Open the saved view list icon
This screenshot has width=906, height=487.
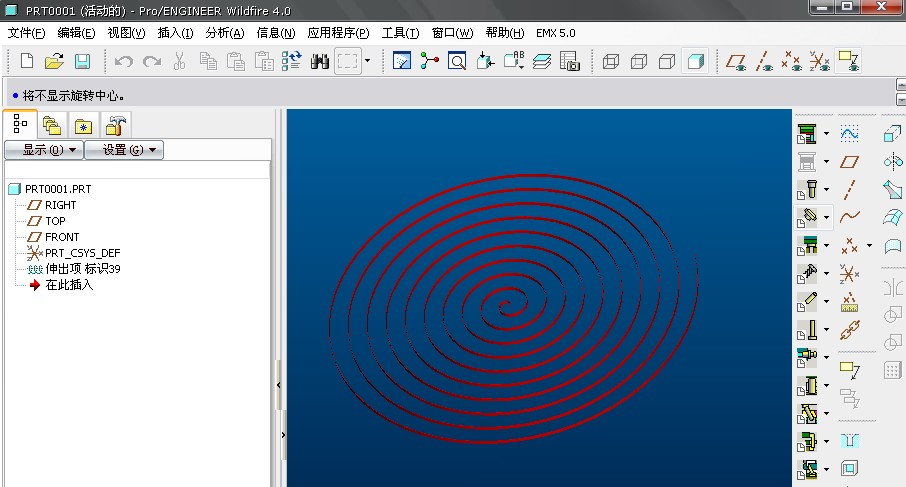pos(514,61)
